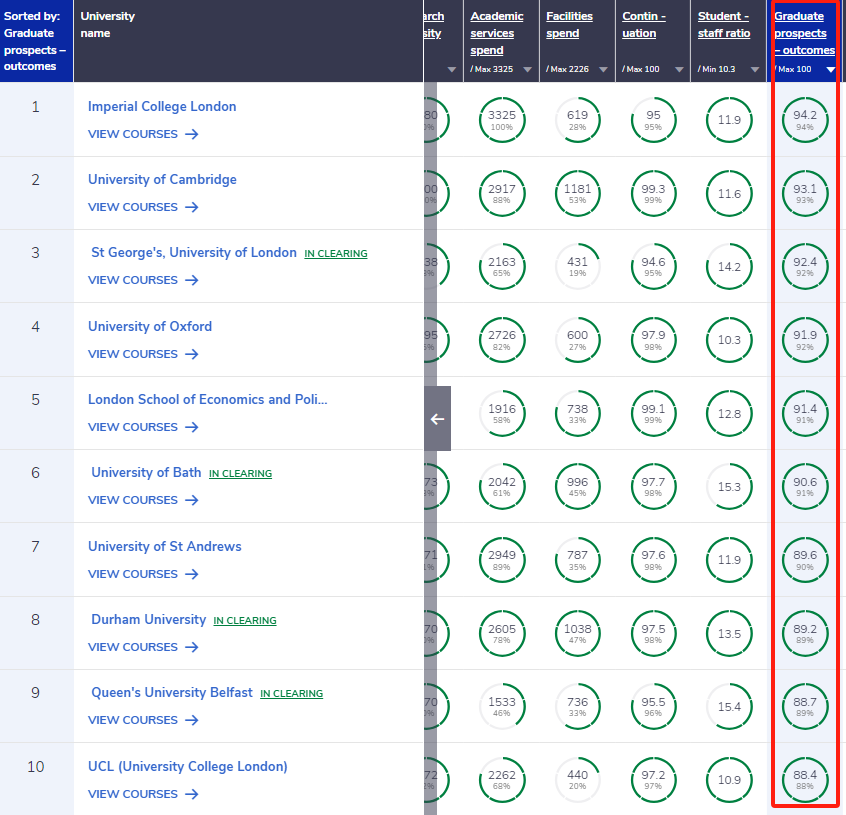Viewport: 846px width, 815px height.
Task: Toggle sort arrow under Graduate prospects outcomes
Action: point(830,70)
